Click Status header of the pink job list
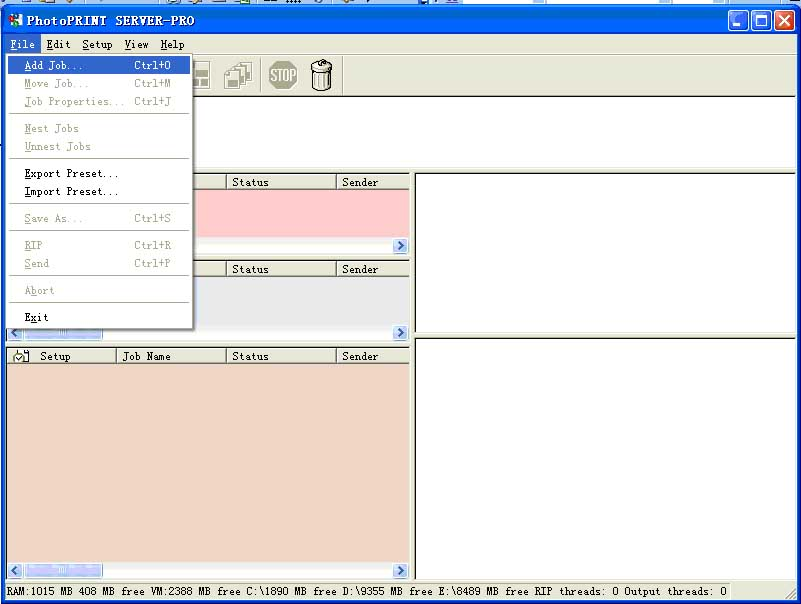The height and width of the screenshot is (604, 801). (281, 182)
